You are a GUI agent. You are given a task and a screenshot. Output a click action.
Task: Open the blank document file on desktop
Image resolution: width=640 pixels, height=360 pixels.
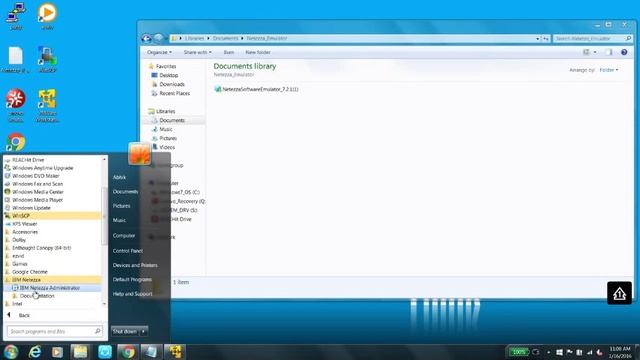tap(16, 60)
